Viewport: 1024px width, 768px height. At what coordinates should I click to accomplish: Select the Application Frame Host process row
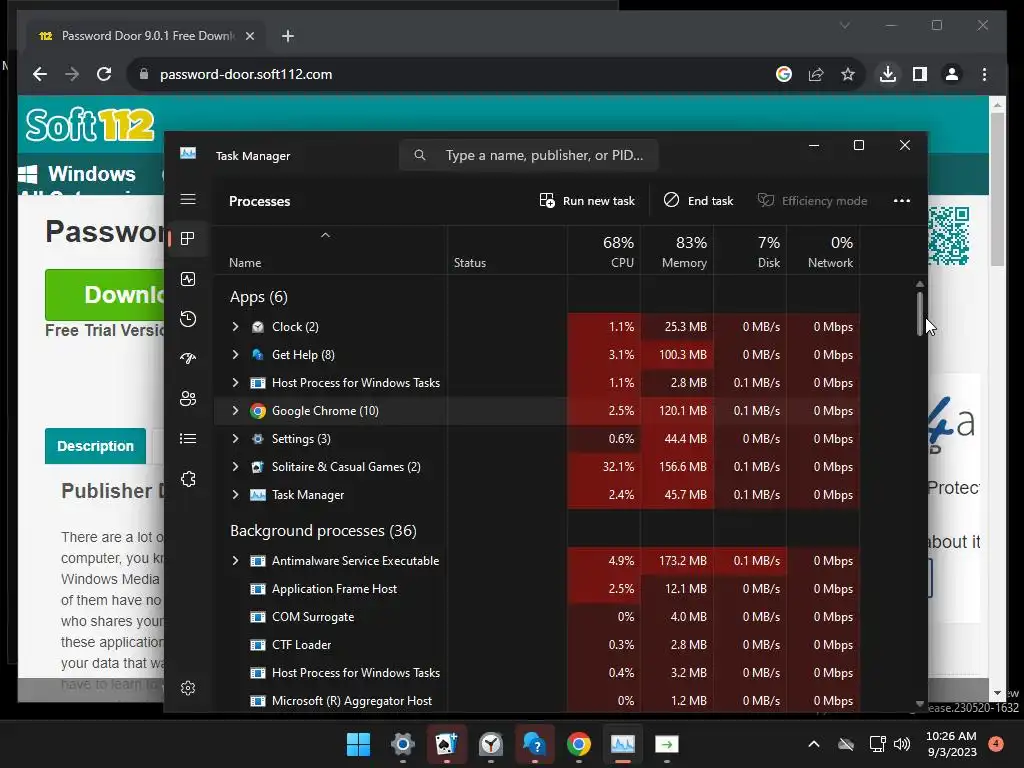pos(537,589)
